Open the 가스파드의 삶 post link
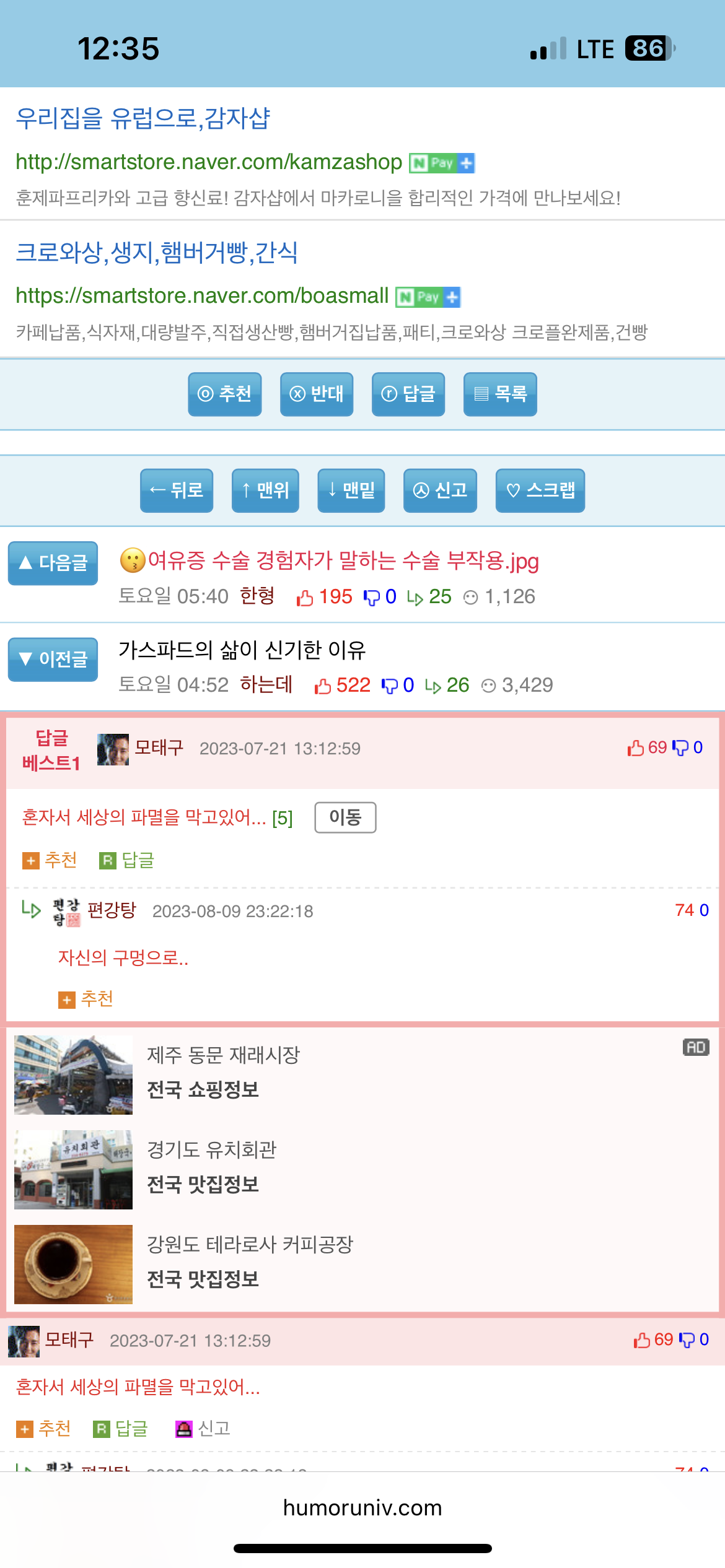Screen dimensions: 725x1568 pos(242,650)
